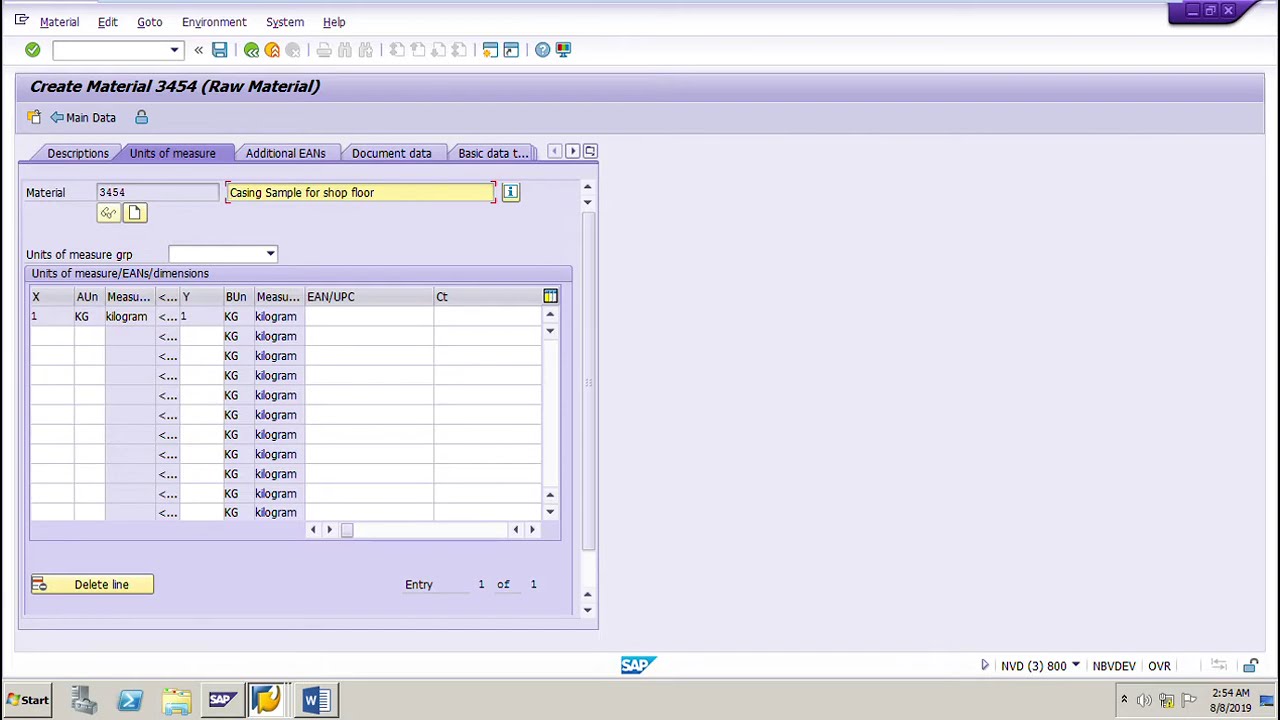Click table scroll-down arrow below Ct column
Viewport: 1280px width, 720px height.
tap(549, 331)
